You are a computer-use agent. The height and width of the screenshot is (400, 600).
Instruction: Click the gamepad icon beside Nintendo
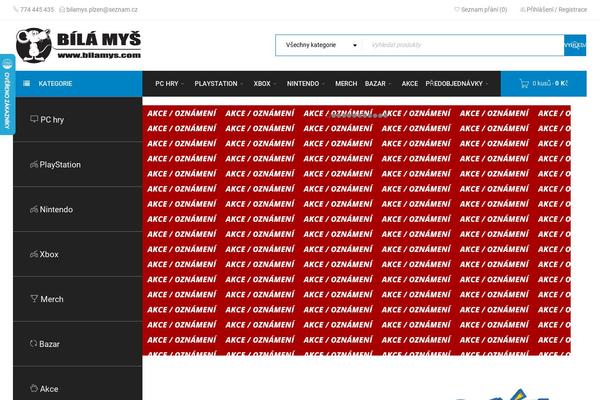pos(34,209)
